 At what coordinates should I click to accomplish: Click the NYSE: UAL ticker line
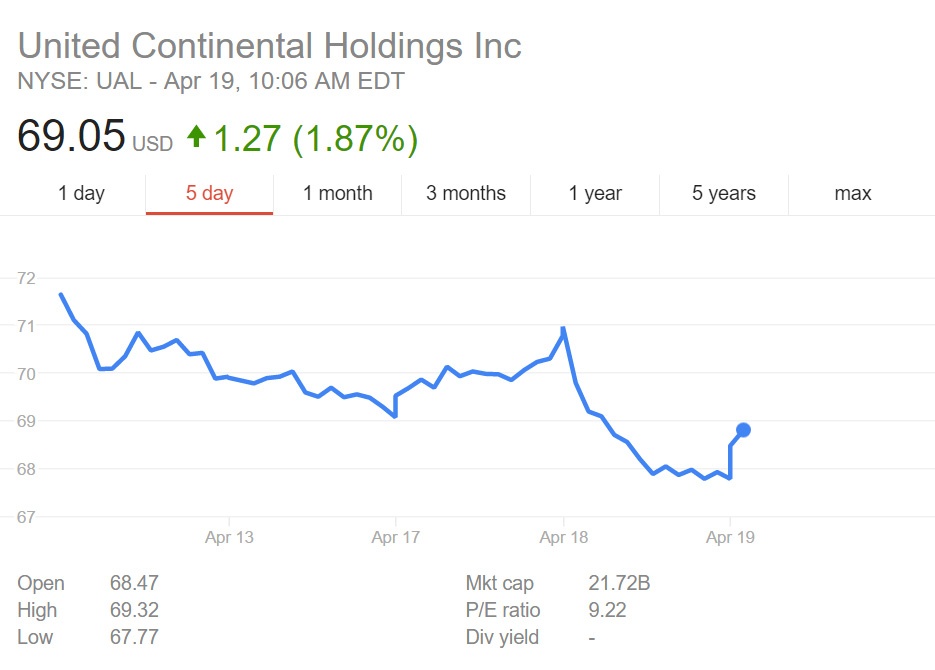(x=211, y=82)
